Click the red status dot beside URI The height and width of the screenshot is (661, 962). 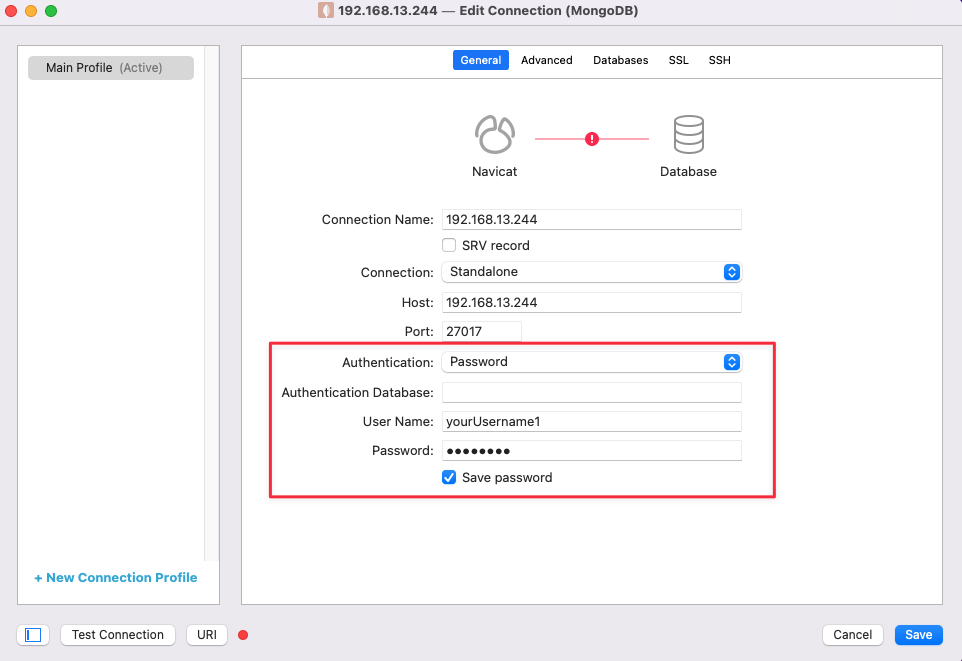coord(243,635)
